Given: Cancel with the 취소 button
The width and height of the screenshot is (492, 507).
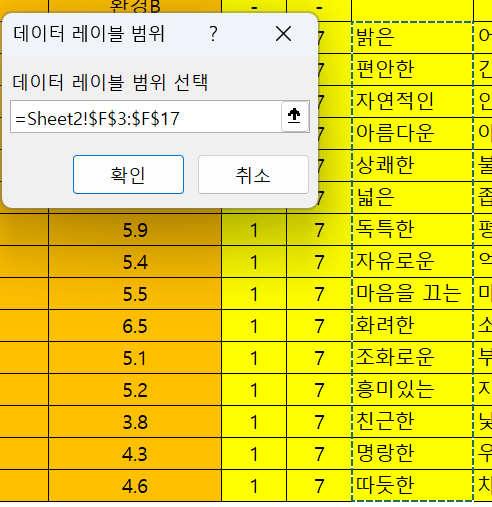Looking at the screenshot, I should [253, 174].
